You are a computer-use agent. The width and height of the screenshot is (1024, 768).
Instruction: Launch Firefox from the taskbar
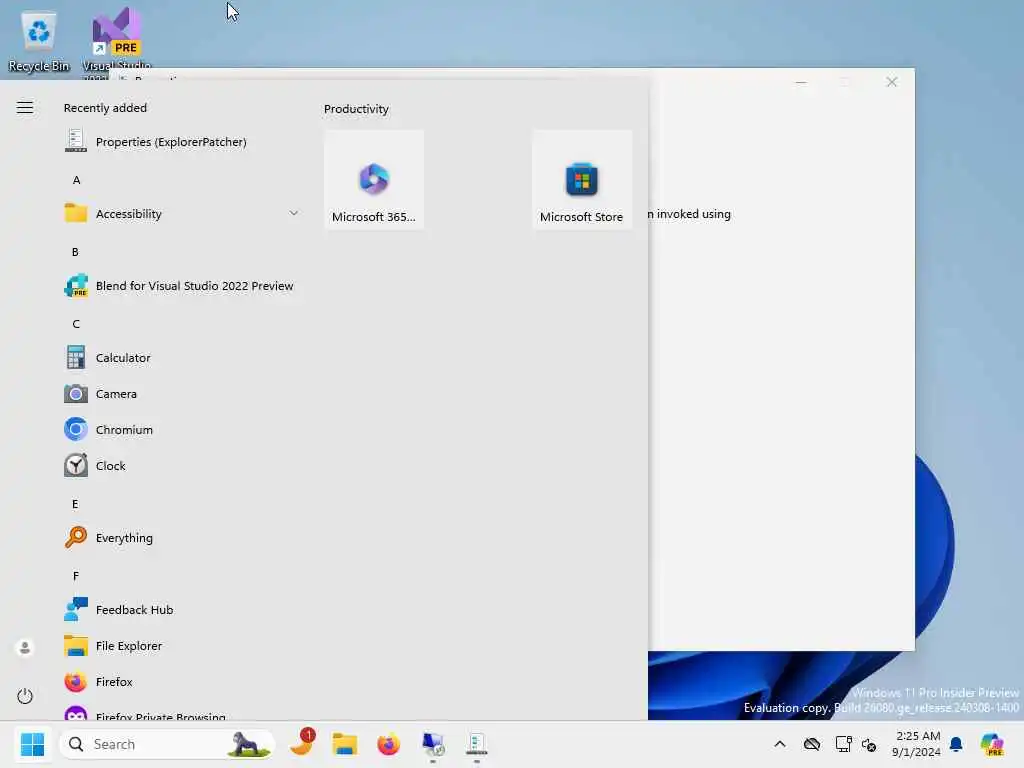389,744
